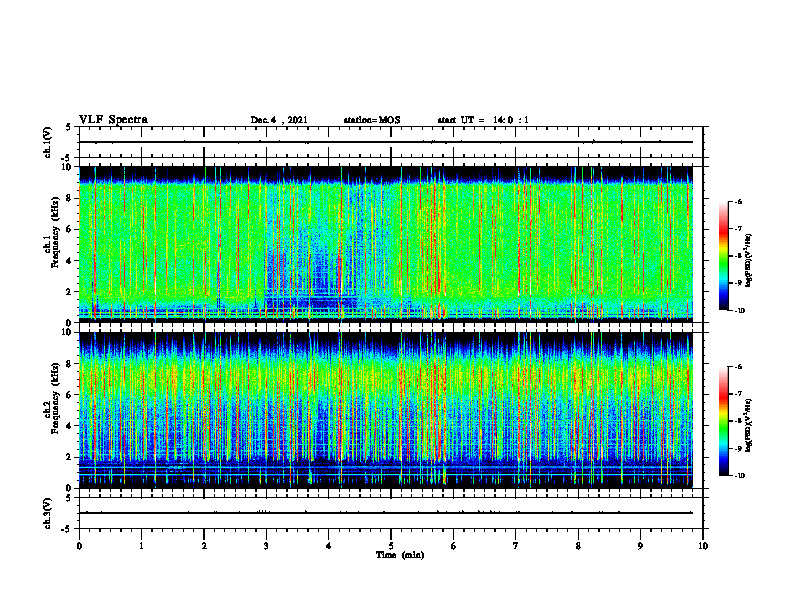Click the "4" kHz tick on ch.1 spectrogram
Image resolution: width=792 pixels, height=612 pixels.
tap(70, 261)
